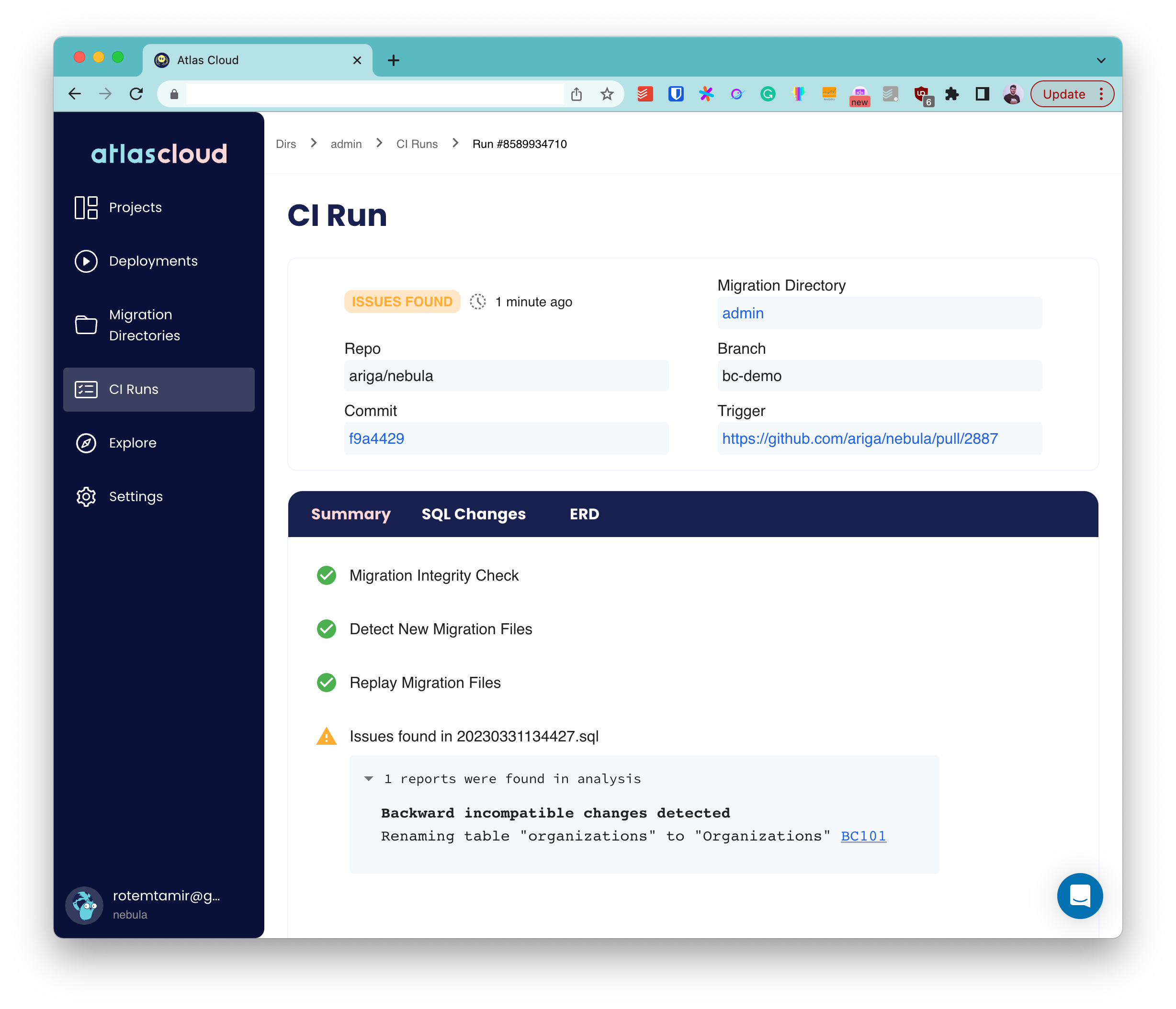Open Settings gear in sidebar
Screen dimensions: 1176x1009
click(86, 496)
